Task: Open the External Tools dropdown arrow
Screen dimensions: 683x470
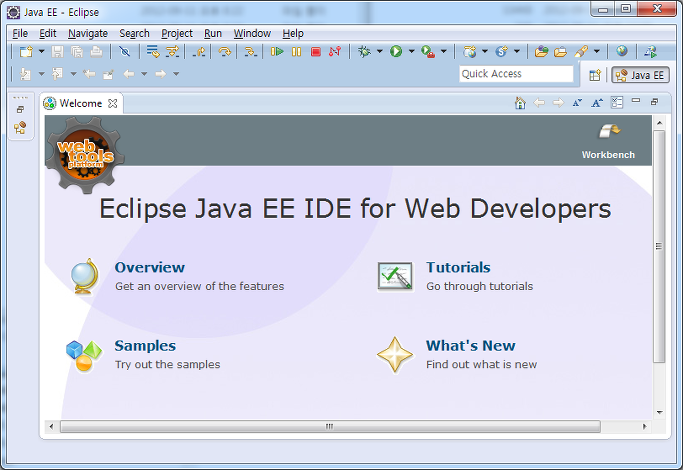Action: (x=443, y=51)
